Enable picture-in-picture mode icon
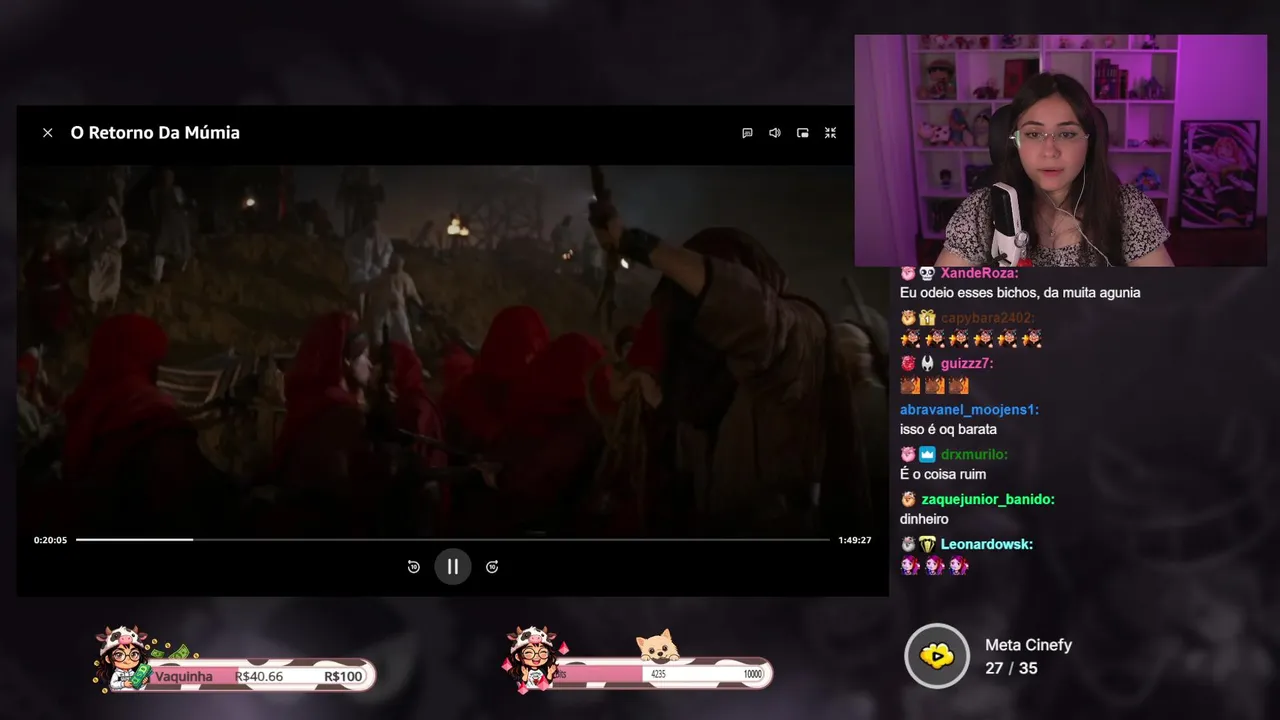The height and width of the screenshot is (720, 1280). tap(803, 133)
